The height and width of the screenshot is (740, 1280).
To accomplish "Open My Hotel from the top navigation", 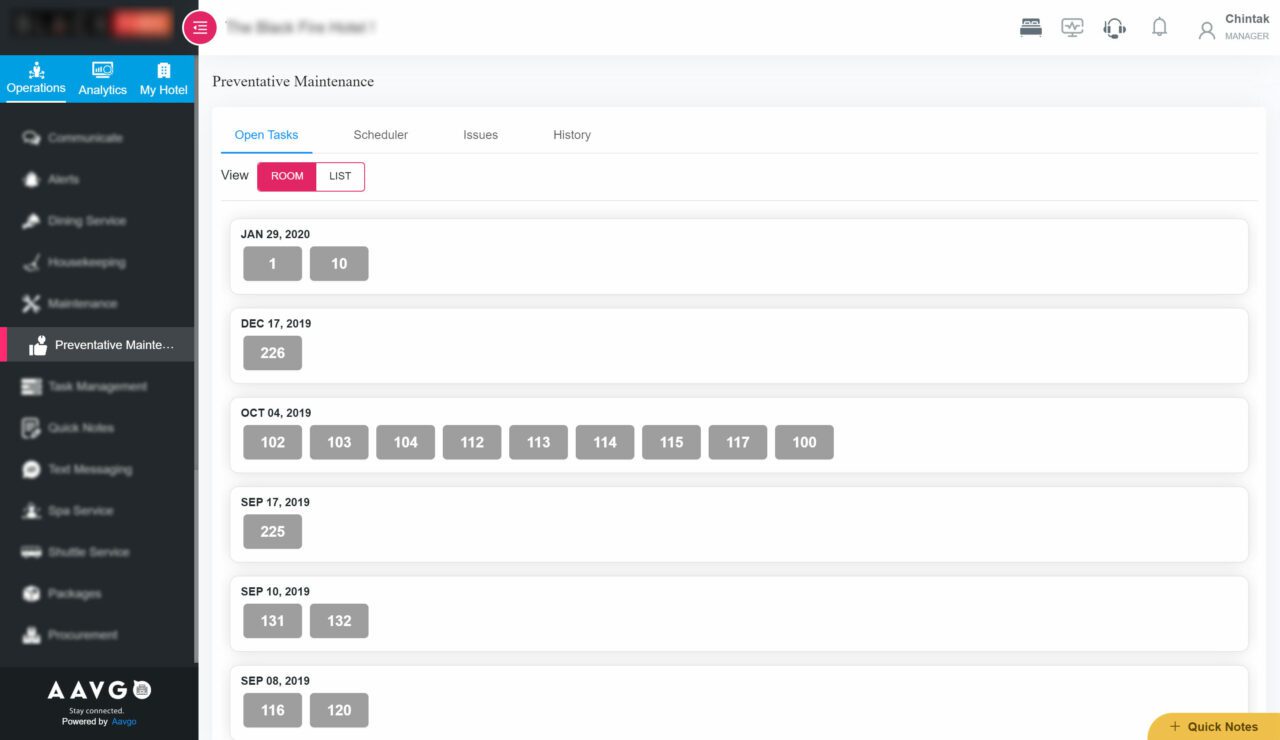I will (162, 78).
